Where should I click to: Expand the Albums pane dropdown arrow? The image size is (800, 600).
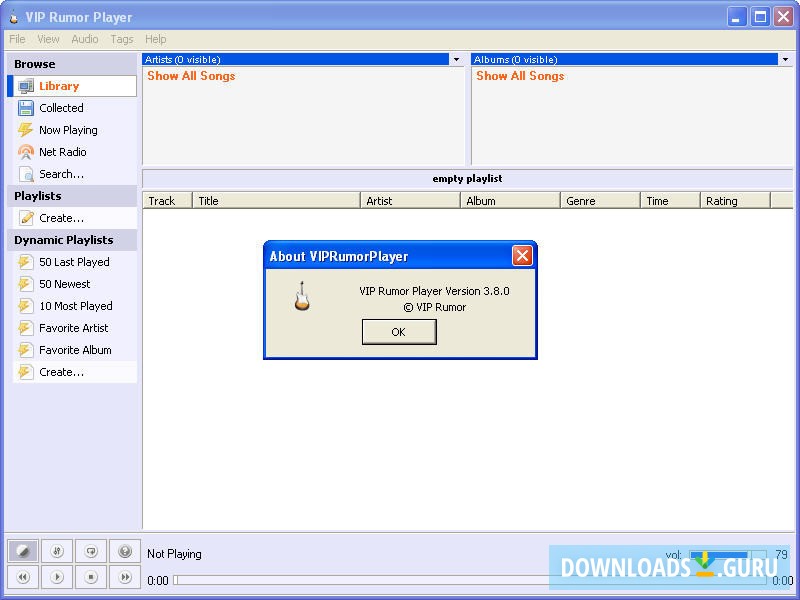tap(785, 59)
